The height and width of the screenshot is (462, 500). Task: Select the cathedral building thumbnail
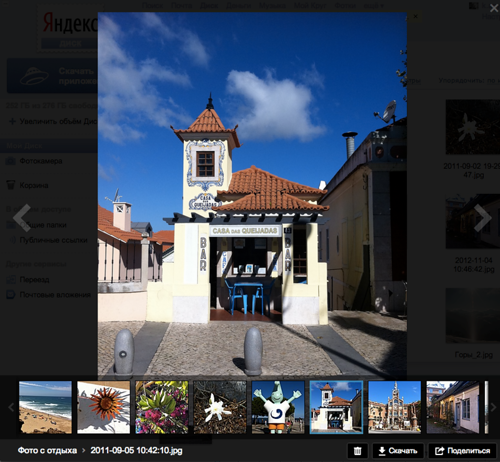(395, 407)
